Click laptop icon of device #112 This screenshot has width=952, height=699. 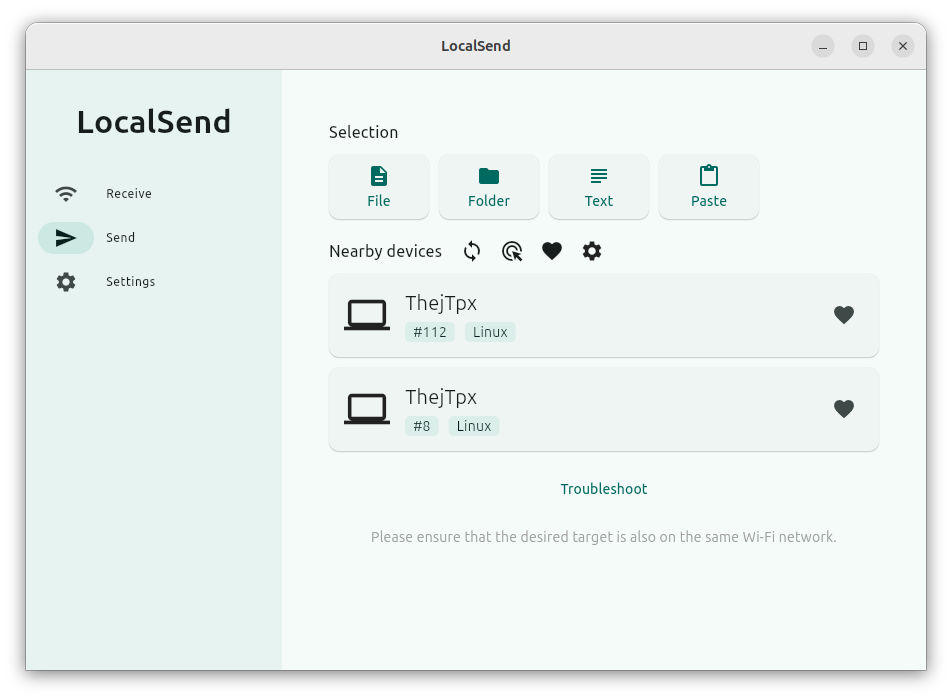367,315
